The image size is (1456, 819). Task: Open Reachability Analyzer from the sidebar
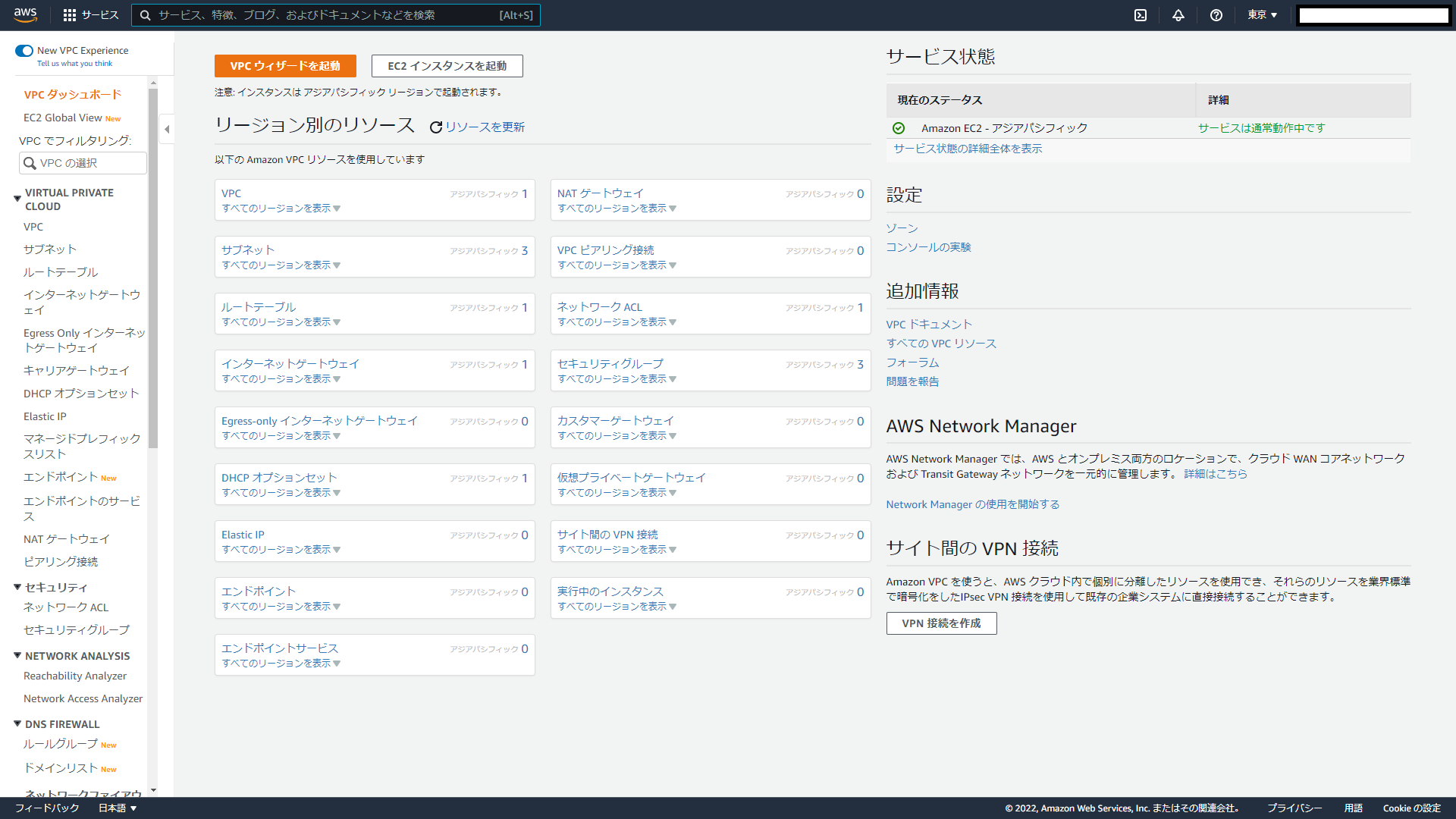click(x=75, y=676)
